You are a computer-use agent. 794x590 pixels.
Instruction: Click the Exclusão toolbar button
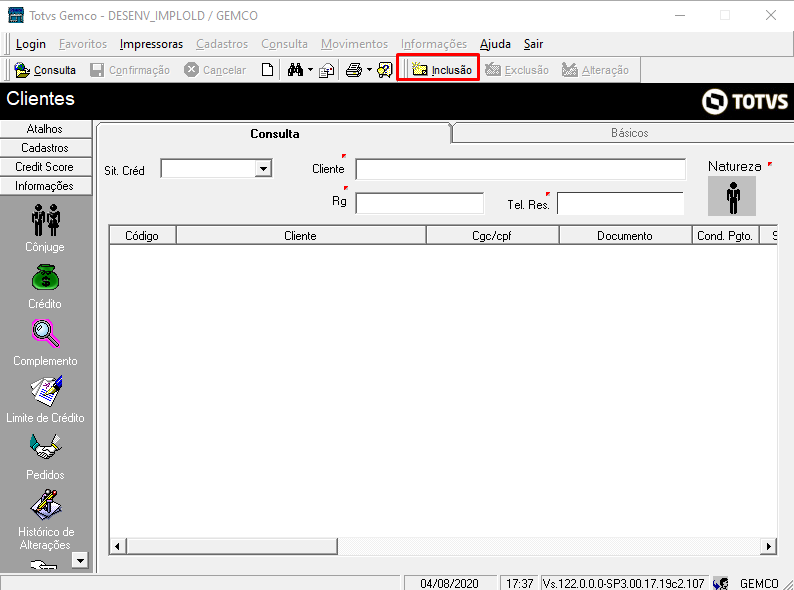click(517, 70)
